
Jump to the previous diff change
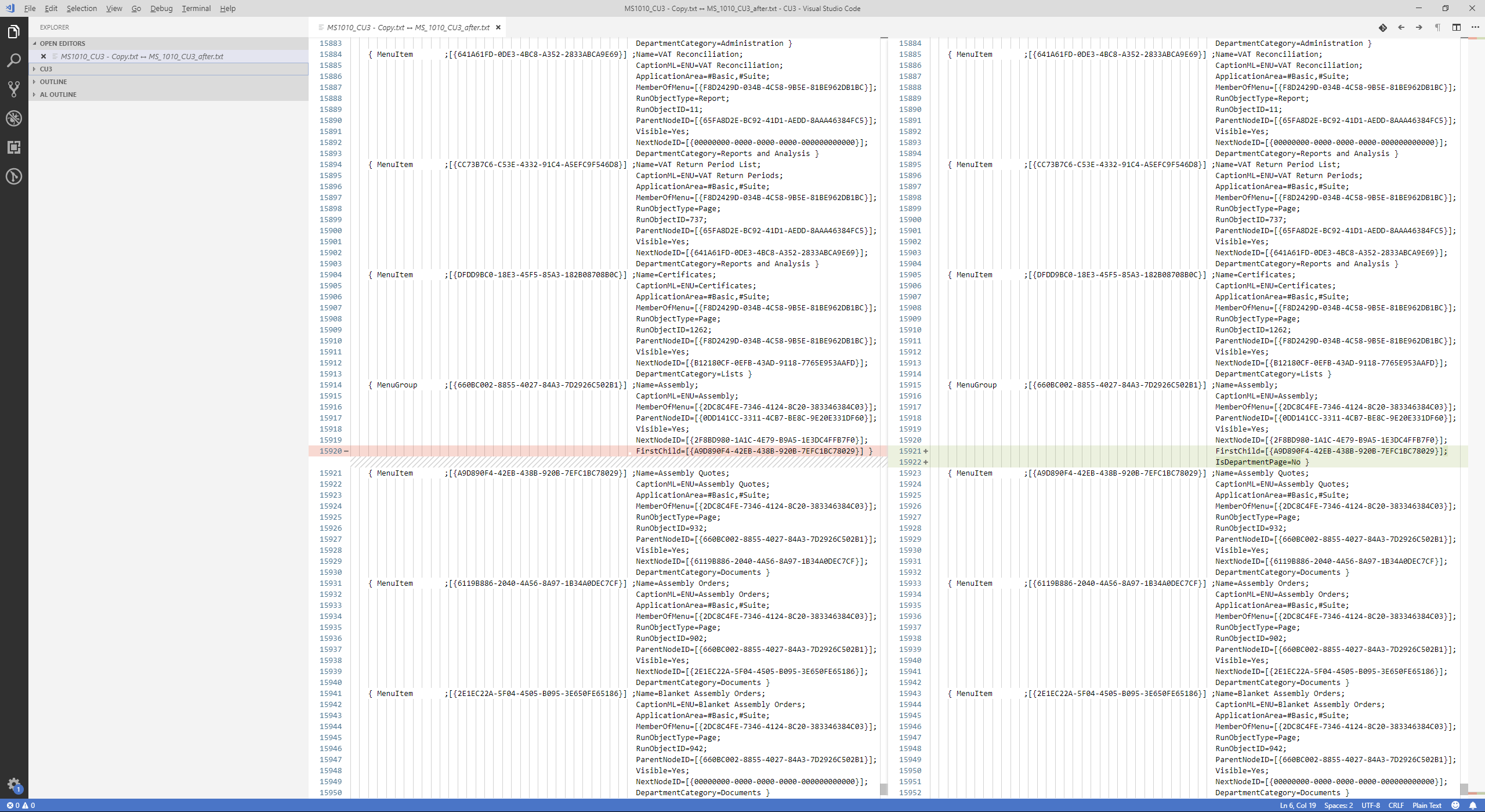(x=1401, y=27)
